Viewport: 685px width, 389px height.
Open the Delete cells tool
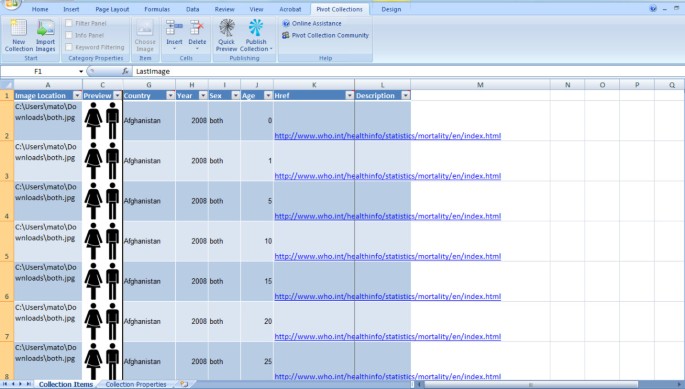coord(197,35)
